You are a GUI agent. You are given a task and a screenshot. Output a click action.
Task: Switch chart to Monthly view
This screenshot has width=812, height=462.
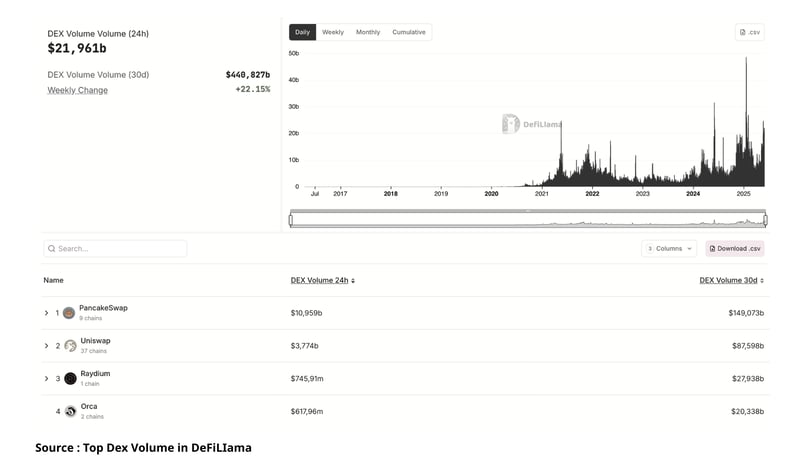pos(368,32)
